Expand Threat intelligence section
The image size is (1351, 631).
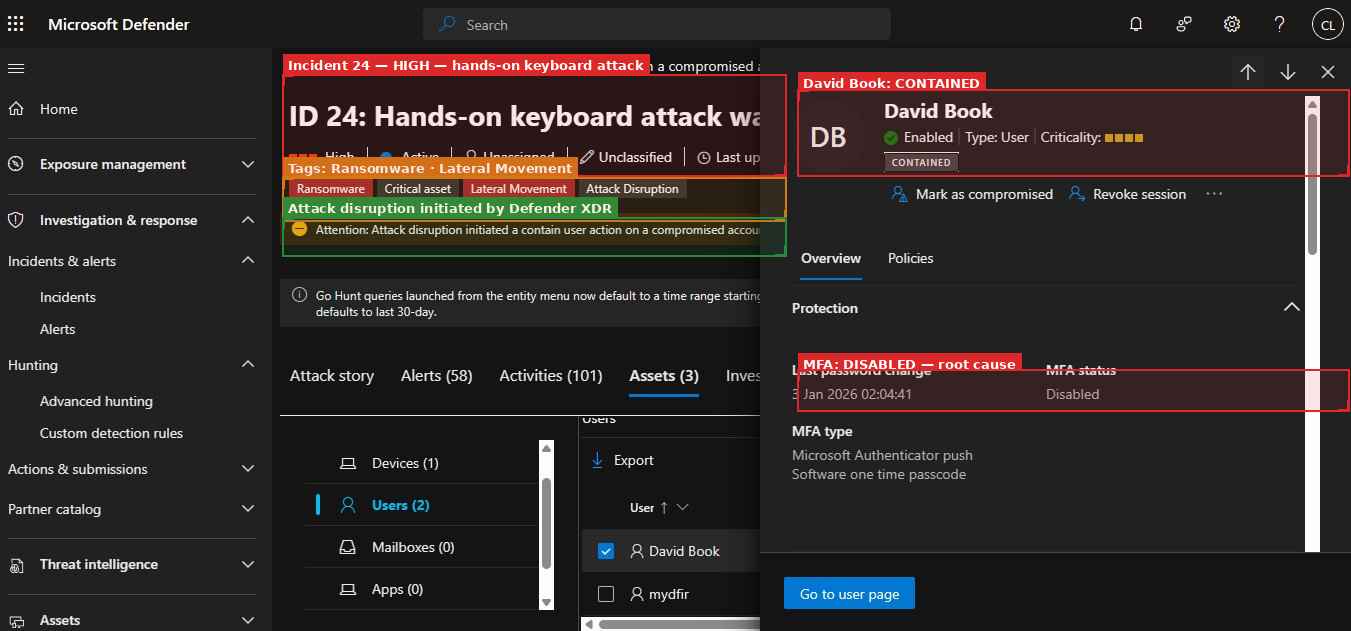point(248,565)
